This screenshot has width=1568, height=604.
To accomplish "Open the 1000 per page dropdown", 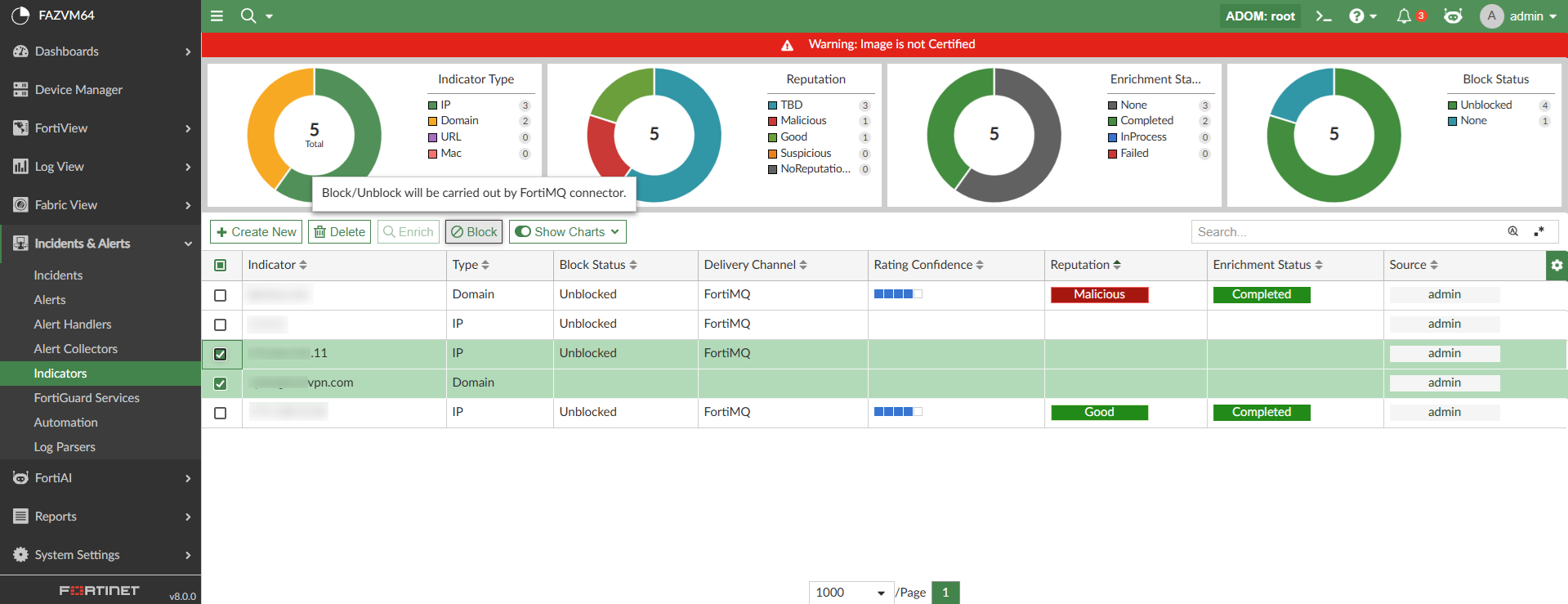I will pyautogui.click(x=850, y=593).
